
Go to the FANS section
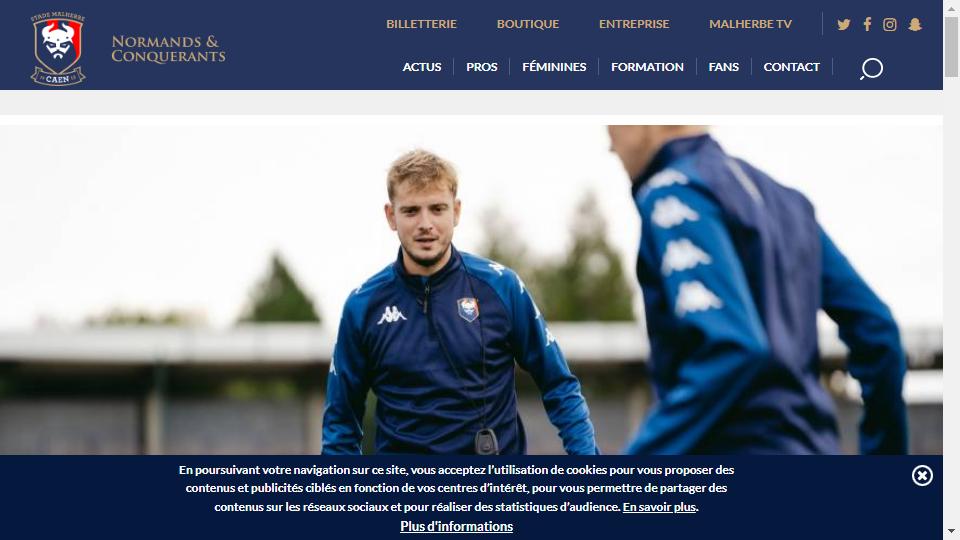point(724,67)
